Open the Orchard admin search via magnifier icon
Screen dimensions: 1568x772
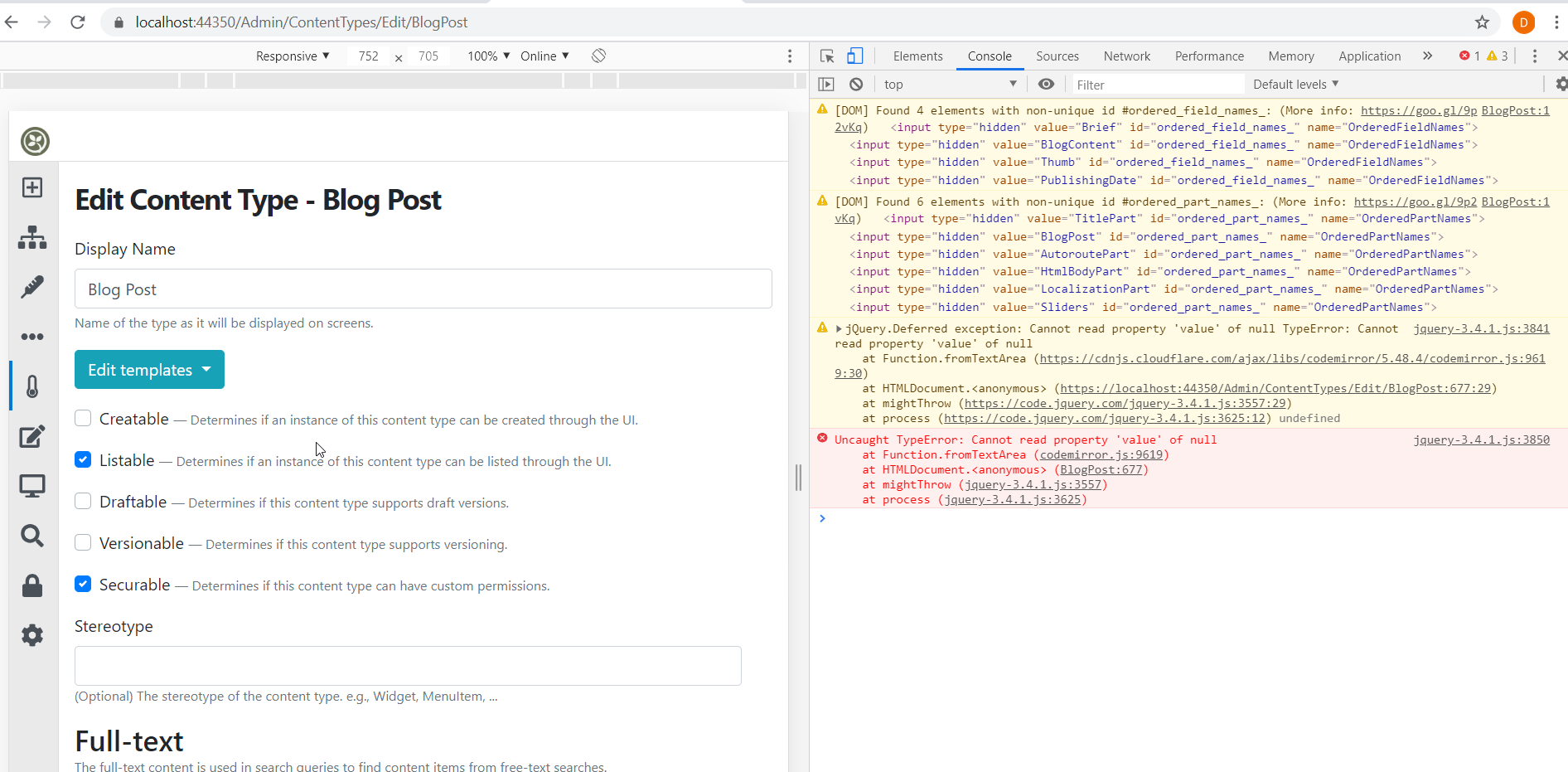point(32,536)
